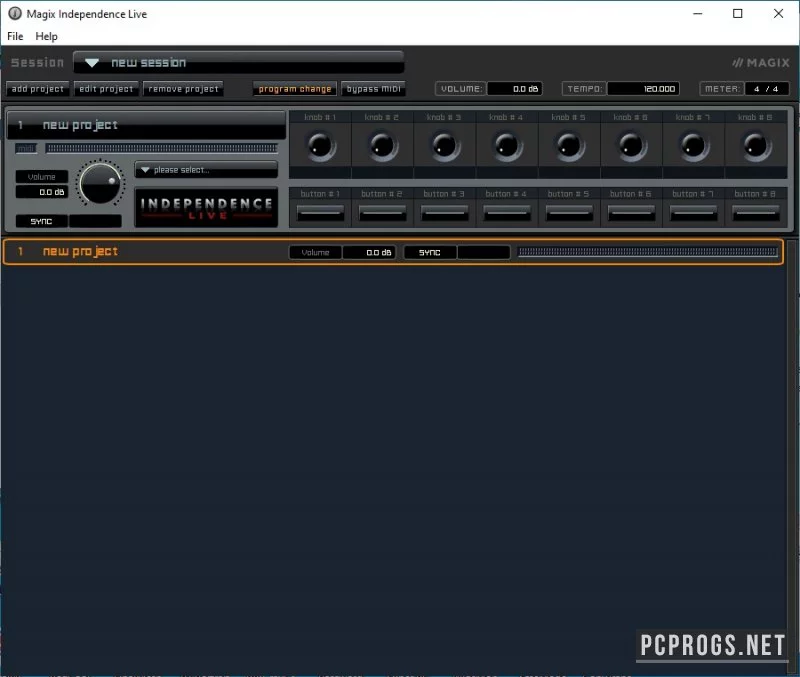Click the MAGIX logo
The image size is (800, 677).
point(761,63)
